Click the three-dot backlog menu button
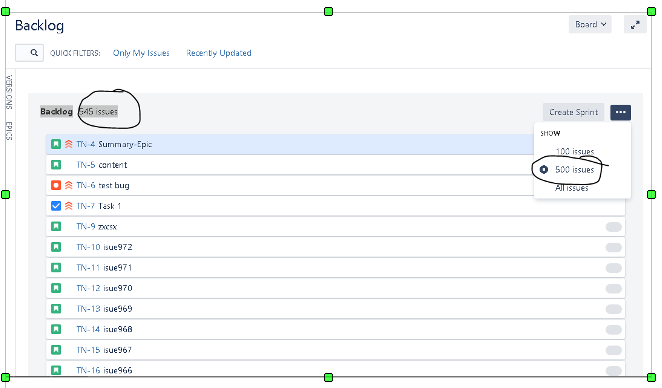662x388 pixels. coord(620,112)
